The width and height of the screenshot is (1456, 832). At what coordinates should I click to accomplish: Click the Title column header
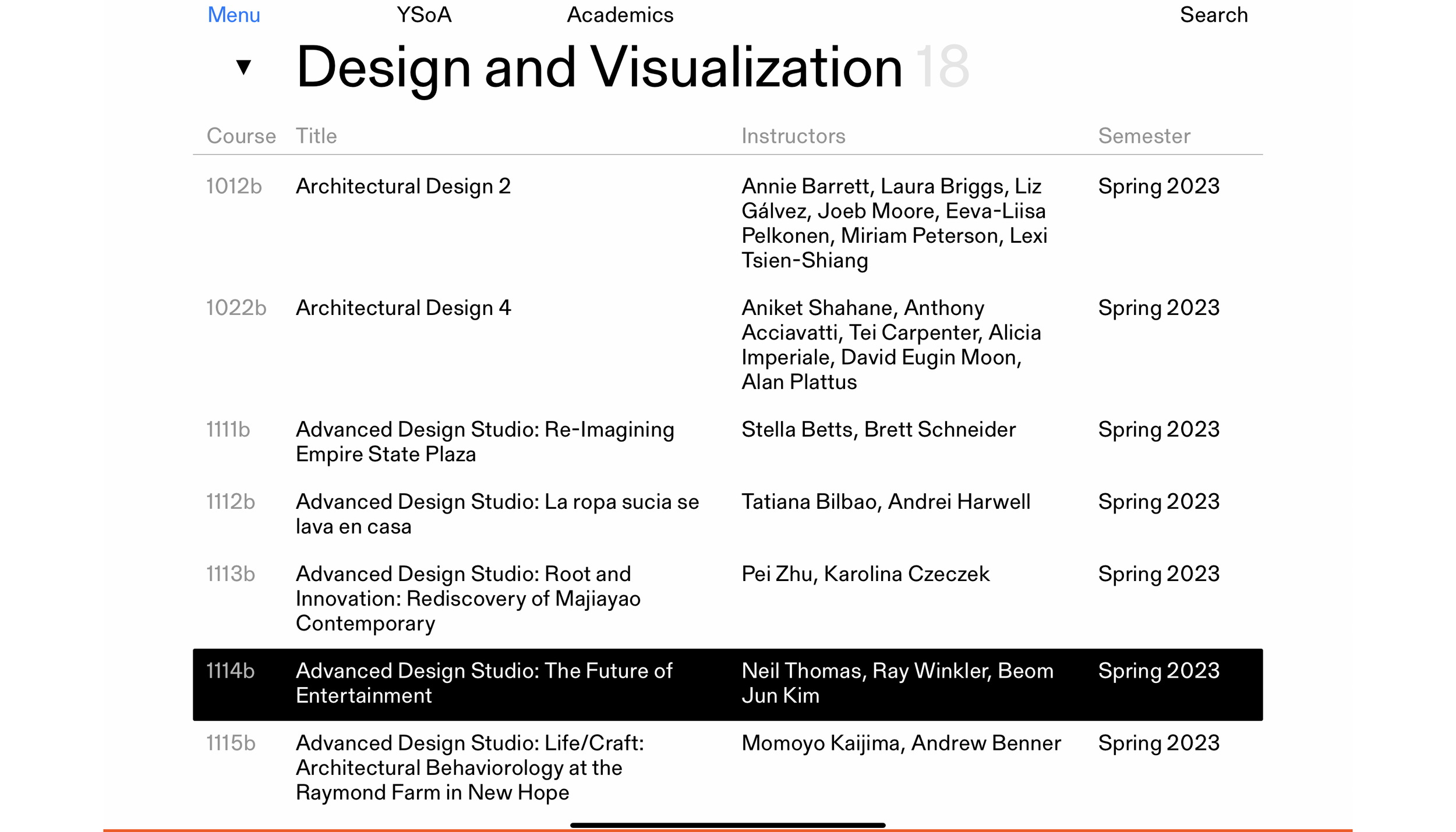[316, 136]
